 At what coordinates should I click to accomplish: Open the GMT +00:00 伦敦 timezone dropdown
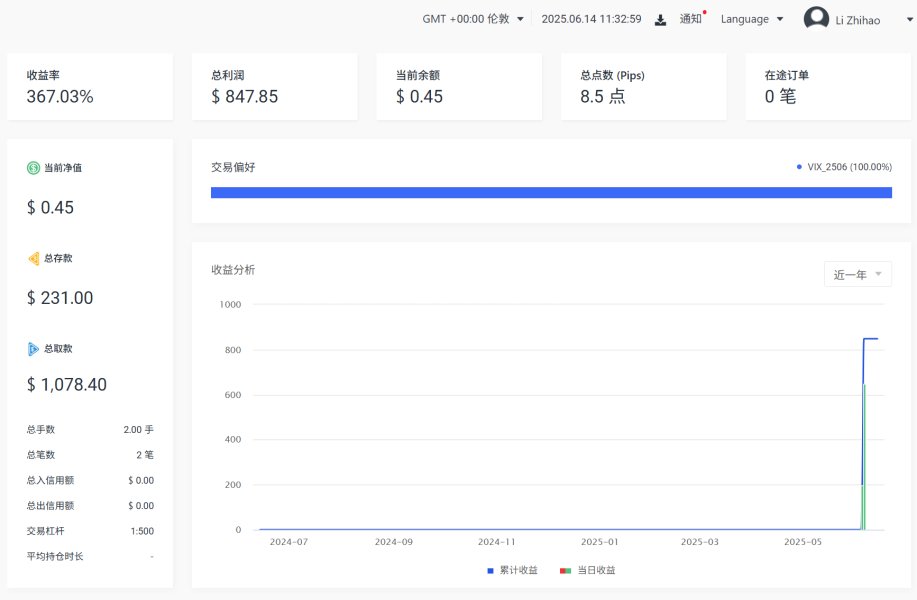[472, 19]
